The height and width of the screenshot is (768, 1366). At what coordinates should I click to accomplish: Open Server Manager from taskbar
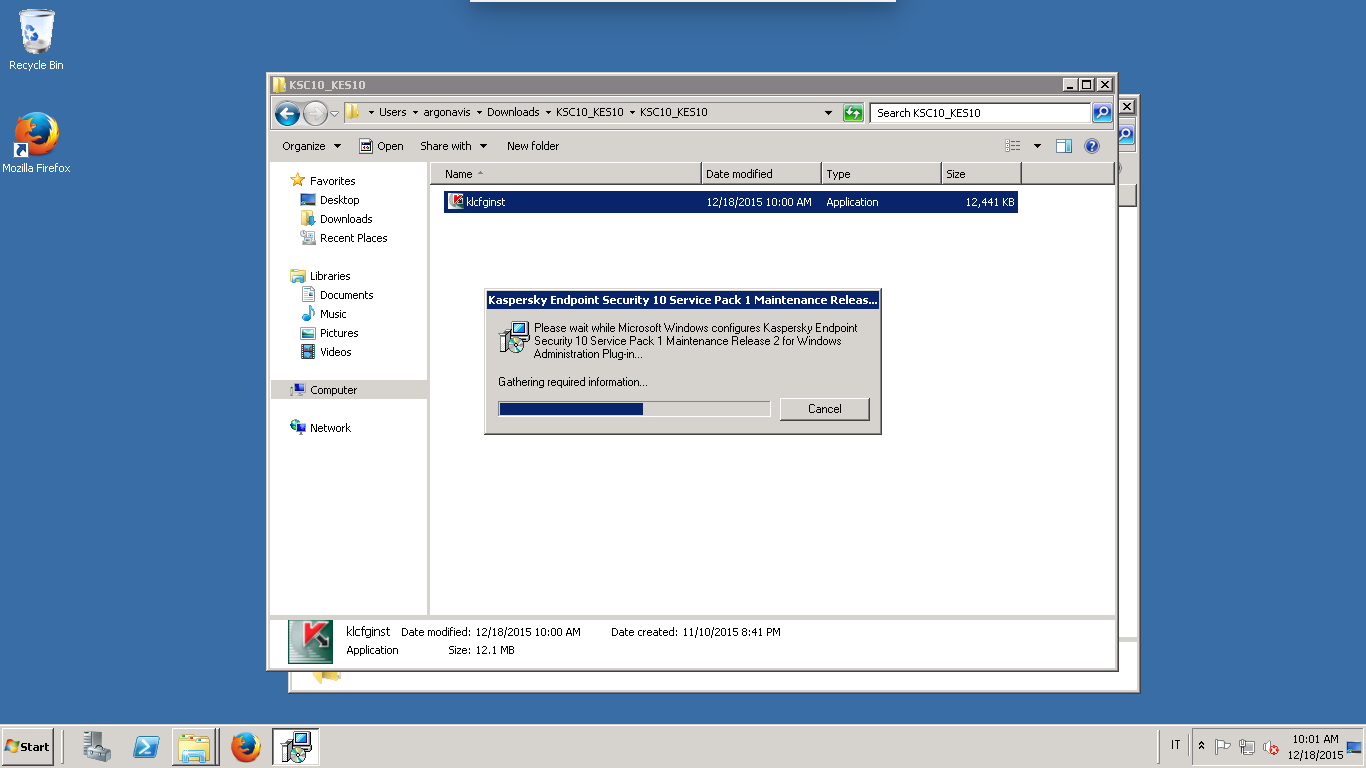coord(97,746)
